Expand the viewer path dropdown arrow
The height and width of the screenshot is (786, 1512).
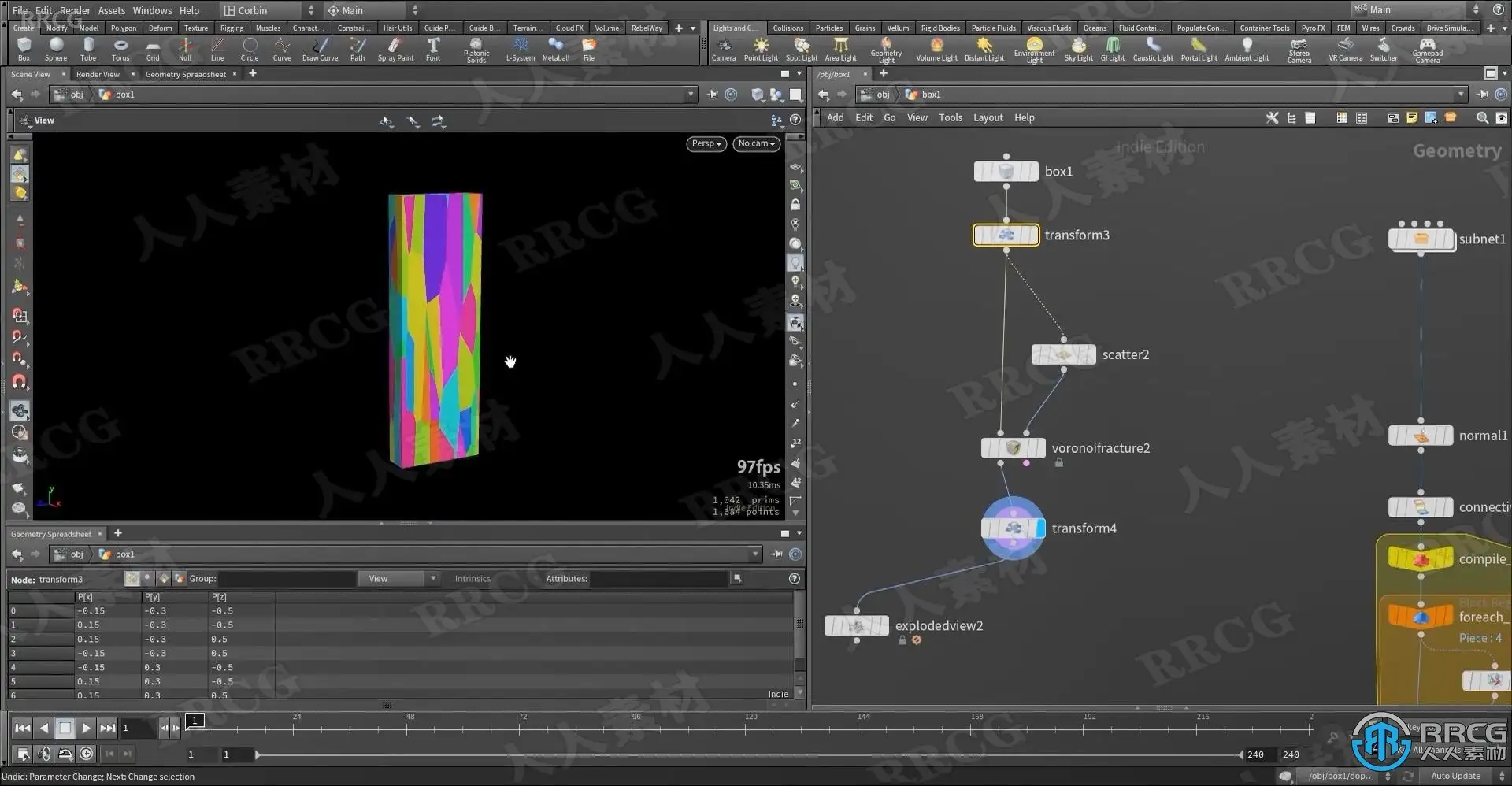pos(691,95)
